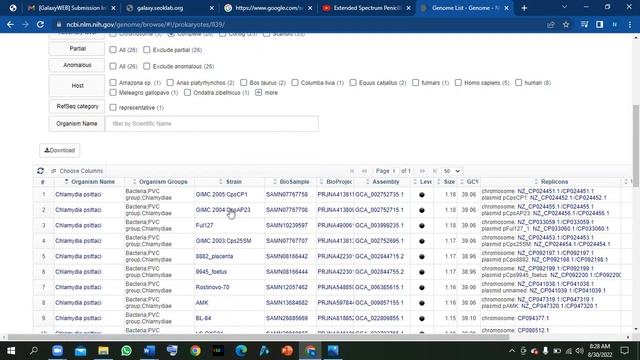Sort table by BioSample column
The height and width of the screenshot is (360, 640).
(294, 182)
